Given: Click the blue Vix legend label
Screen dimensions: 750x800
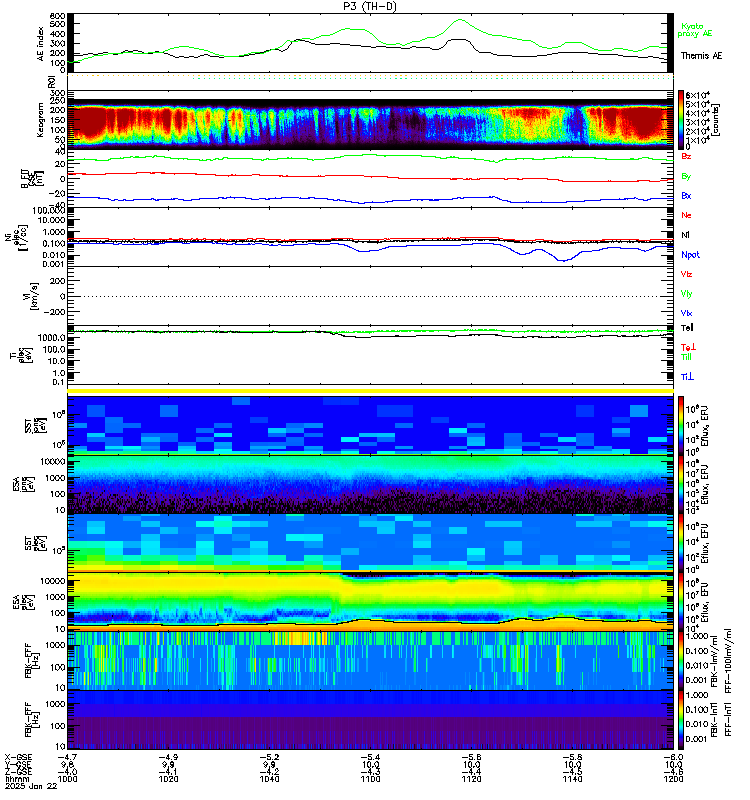Looking at the screenshot, I should pyautogui.click(x=686, y=313).
